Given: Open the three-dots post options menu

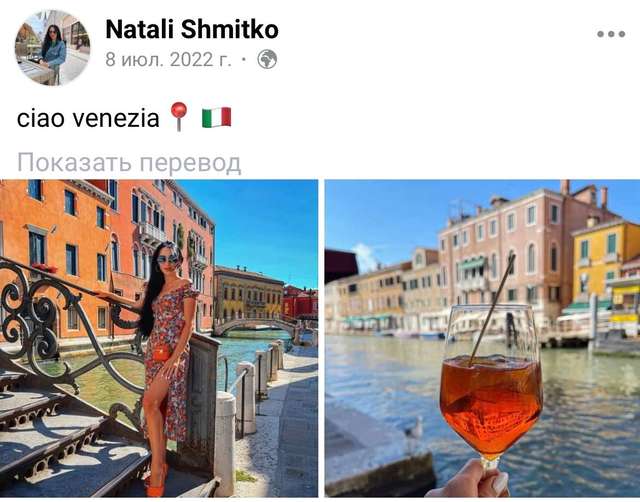Looking at the screenshot, I should coord(611,34).
